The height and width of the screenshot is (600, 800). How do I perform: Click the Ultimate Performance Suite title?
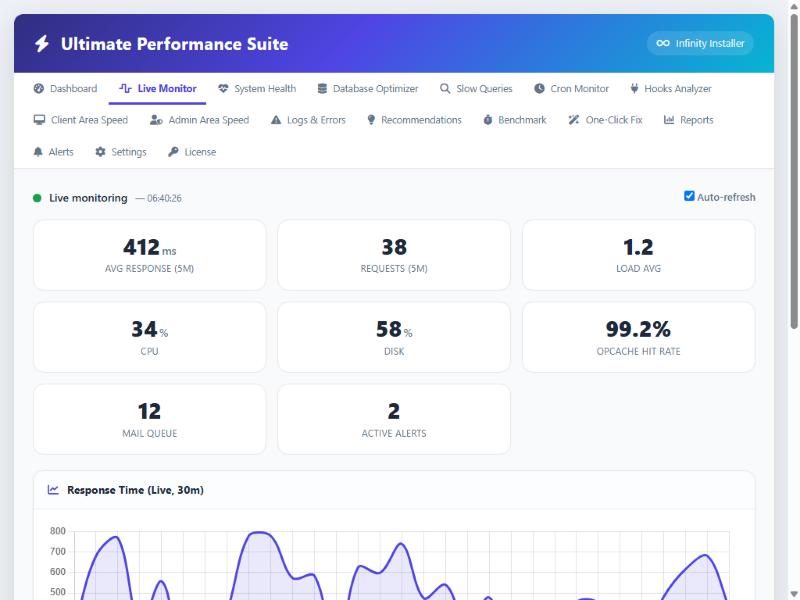(x=174, y=44)
